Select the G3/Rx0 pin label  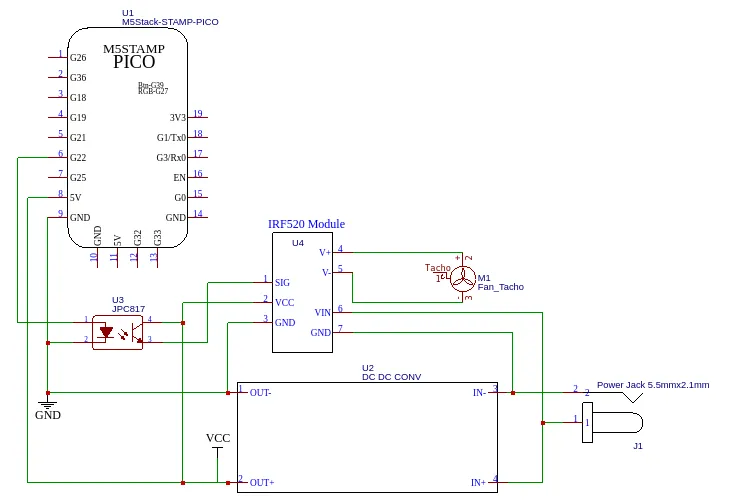[171, 158]
